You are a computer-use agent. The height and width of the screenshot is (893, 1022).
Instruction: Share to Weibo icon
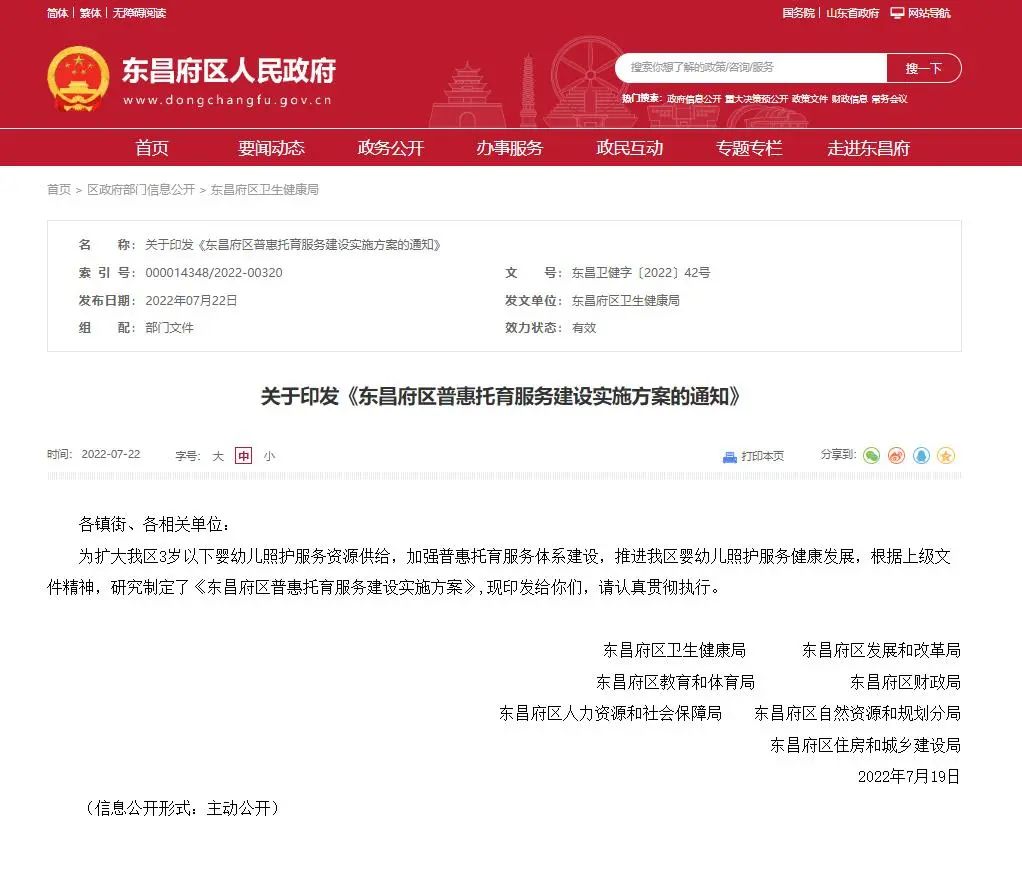click(x=896, y=455)
